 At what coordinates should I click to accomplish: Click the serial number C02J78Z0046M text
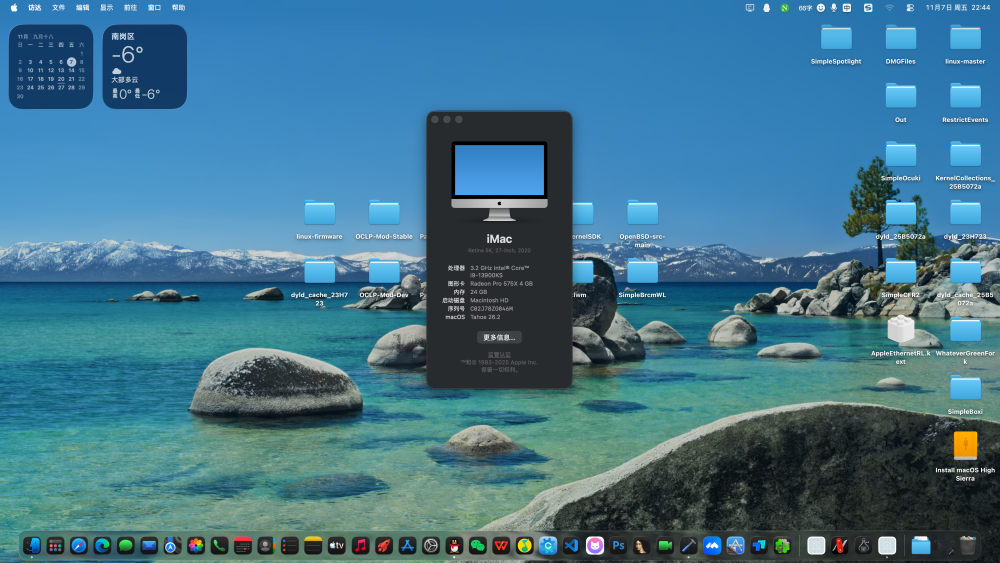point(491,309)
